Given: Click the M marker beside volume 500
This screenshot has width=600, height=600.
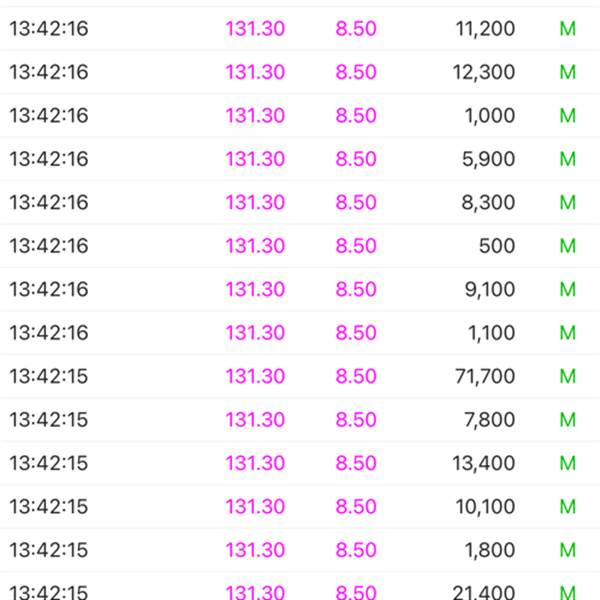Looking at the screenshot, I should (x=568, y=246).
